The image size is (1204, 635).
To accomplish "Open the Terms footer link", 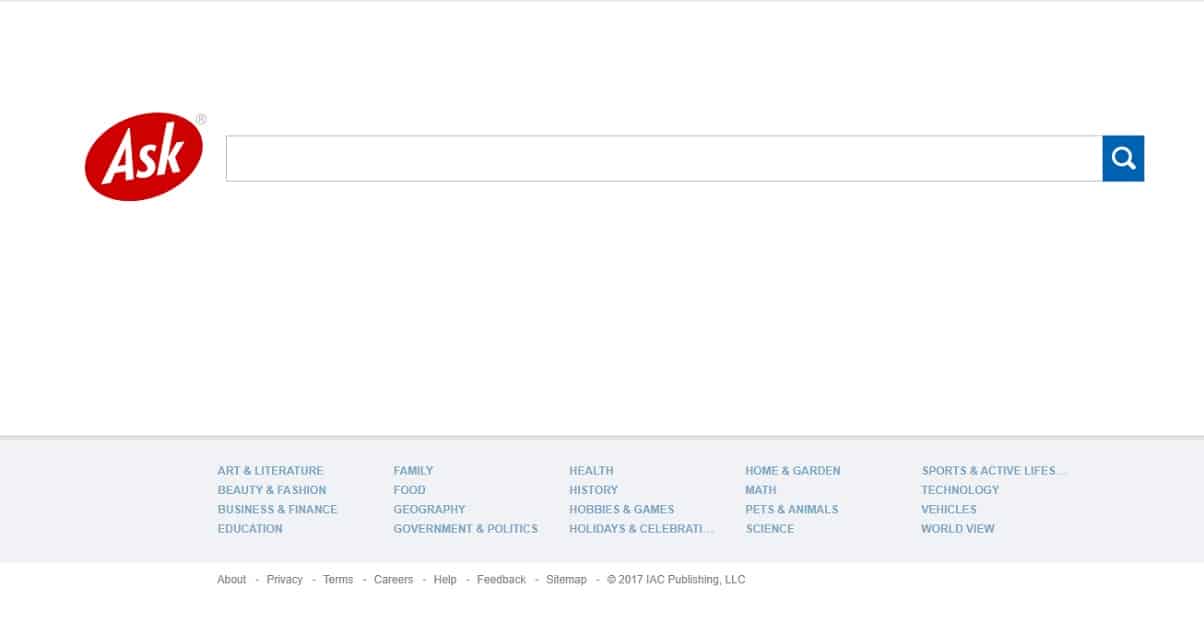I will click(338, 580).
